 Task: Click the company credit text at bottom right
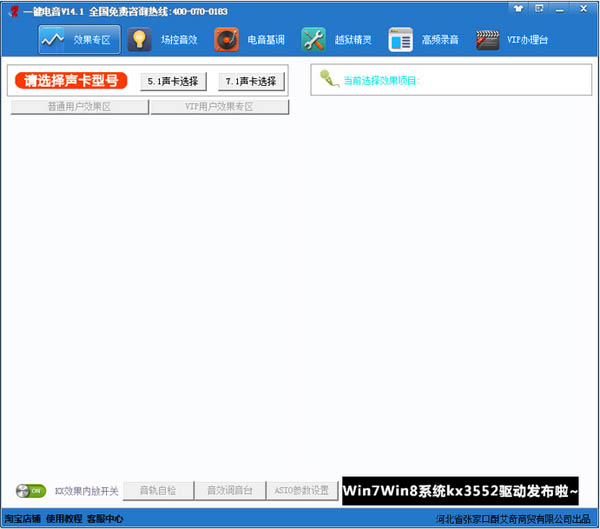tap(513, 519)
